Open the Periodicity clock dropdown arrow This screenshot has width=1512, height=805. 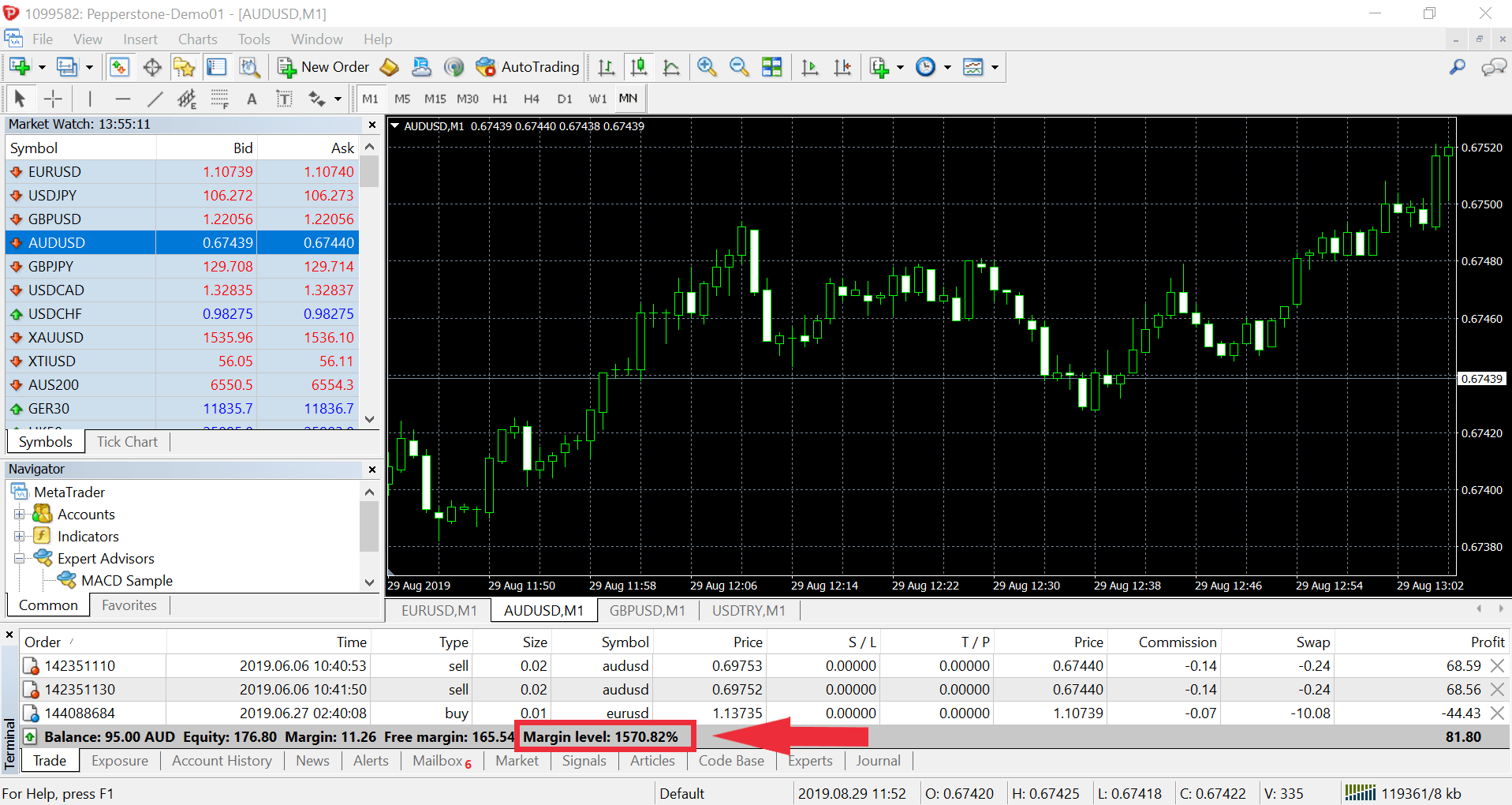(x=947, y=68)
